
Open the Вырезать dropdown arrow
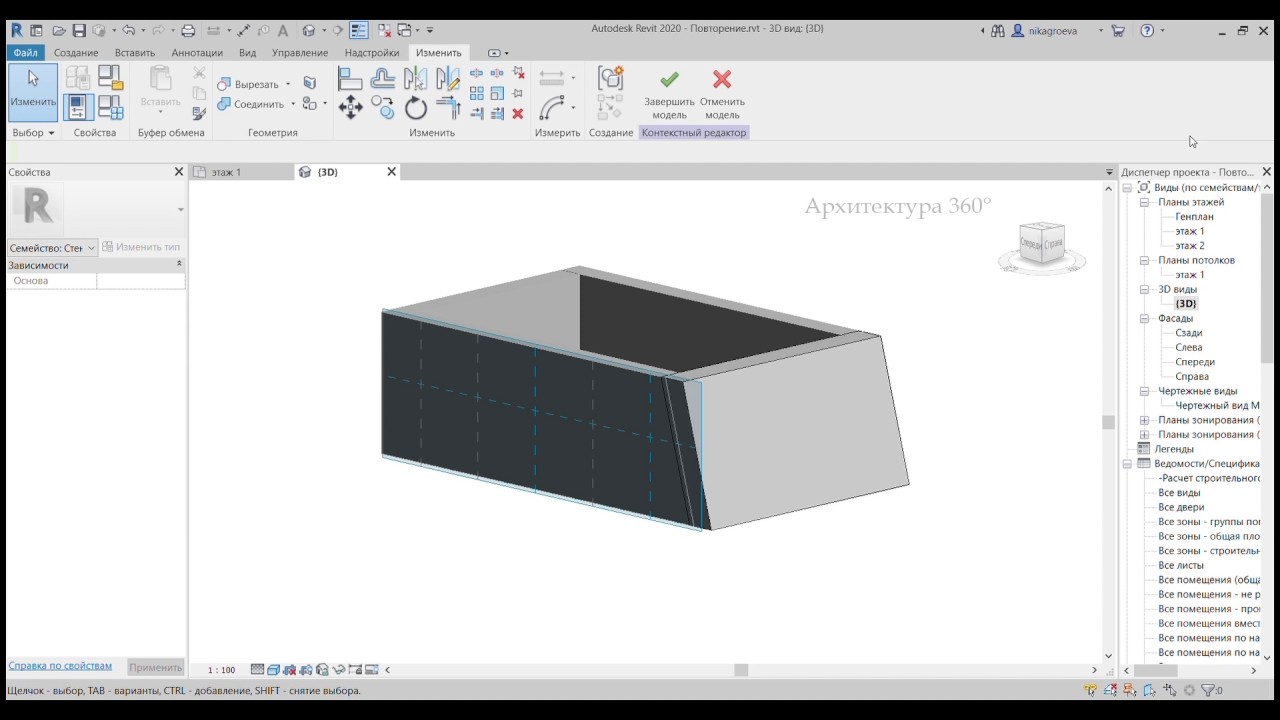point(288,84)
